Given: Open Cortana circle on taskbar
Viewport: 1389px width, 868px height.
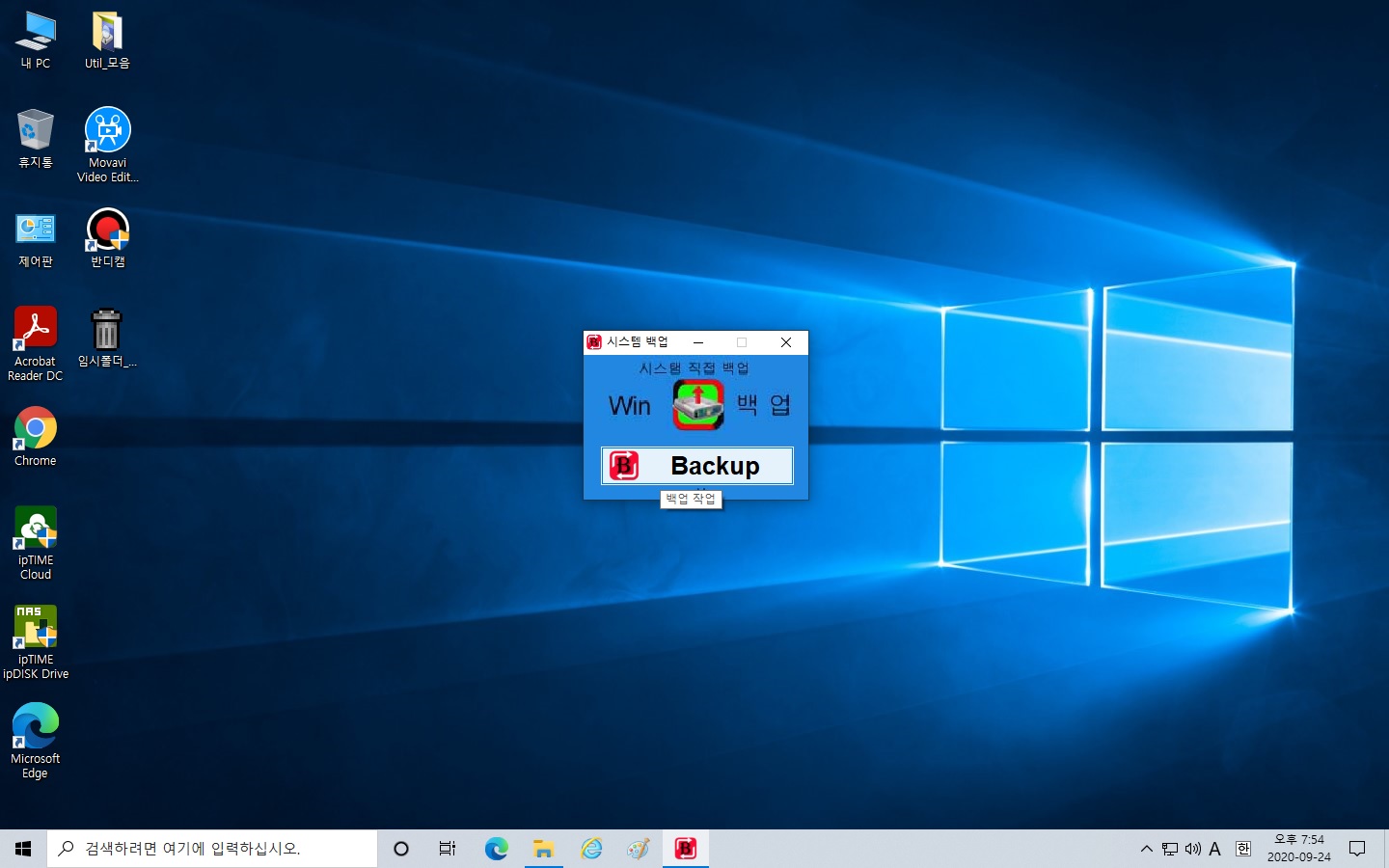Looking at the screenshot, I should point(401,849).
